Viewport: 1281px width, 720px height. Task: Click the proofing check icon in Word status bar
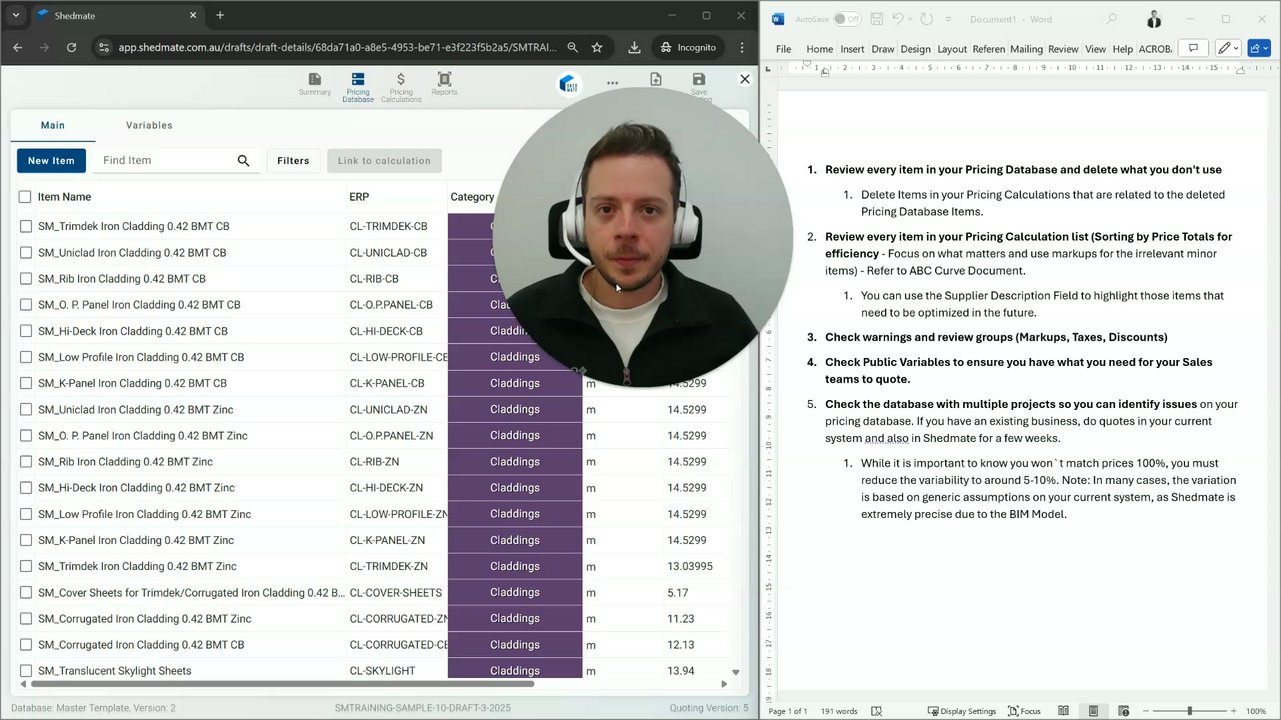(876, 711)
